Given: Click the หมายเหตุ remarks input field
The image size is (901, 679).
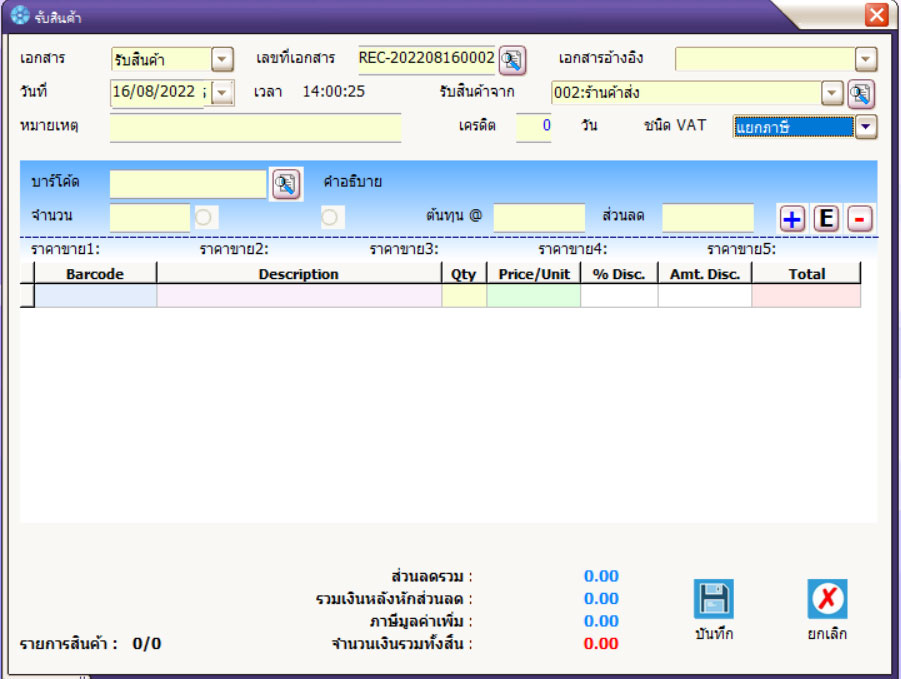Looking at the screenshot, I should click(255, 128).
